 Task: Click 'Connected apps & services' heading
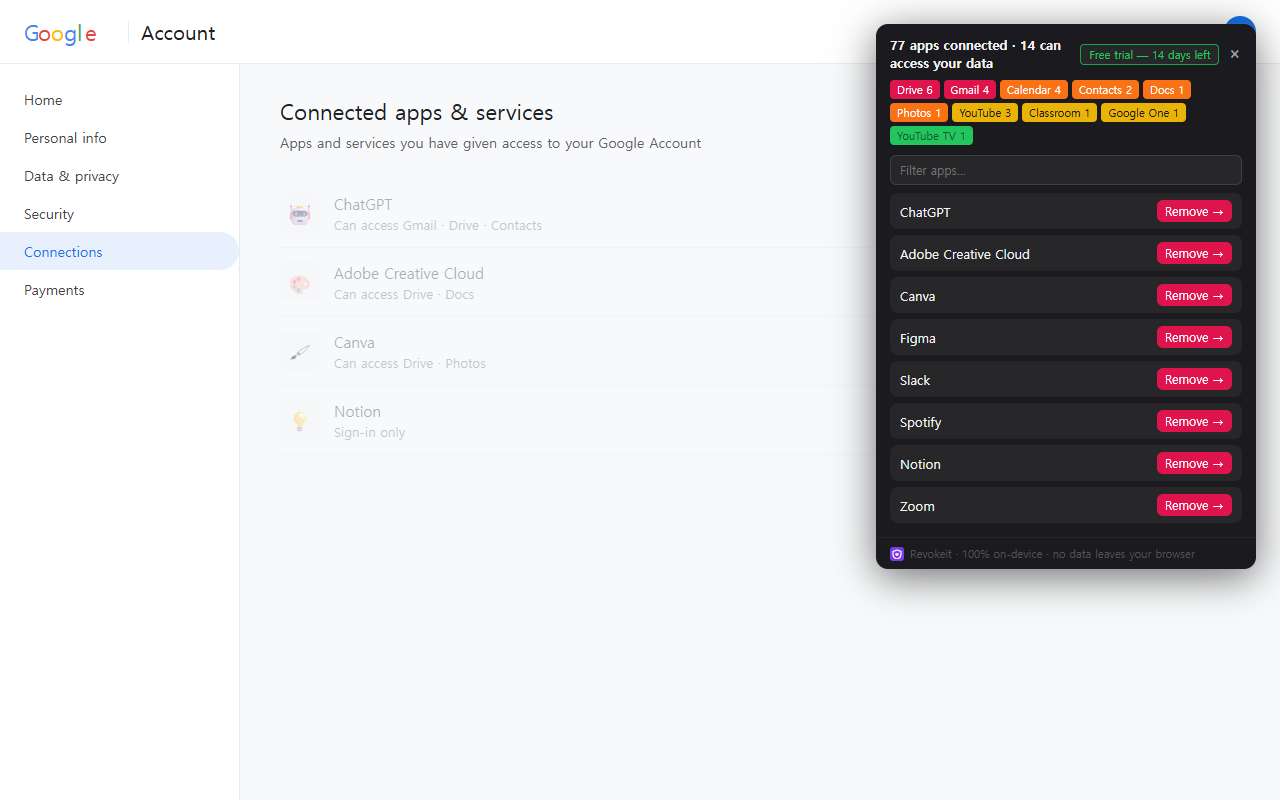417,113
